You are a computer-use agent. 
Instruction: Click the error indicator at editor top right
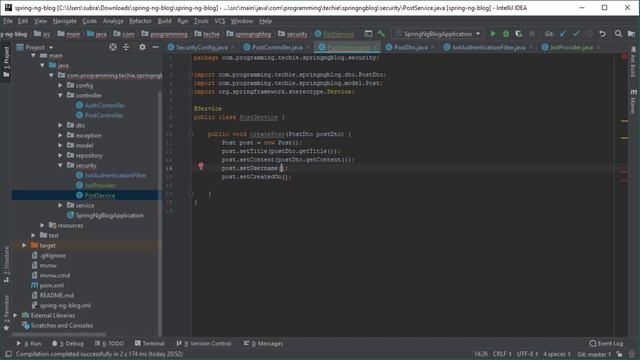coord(624,56)
